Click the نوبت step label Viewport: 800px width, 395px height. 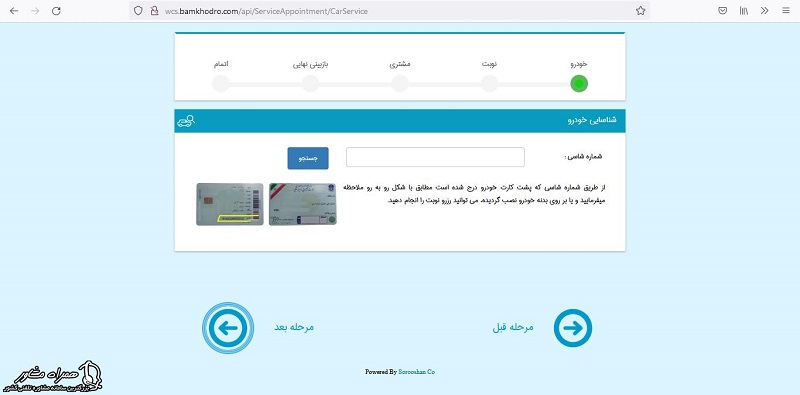point(489,64)
